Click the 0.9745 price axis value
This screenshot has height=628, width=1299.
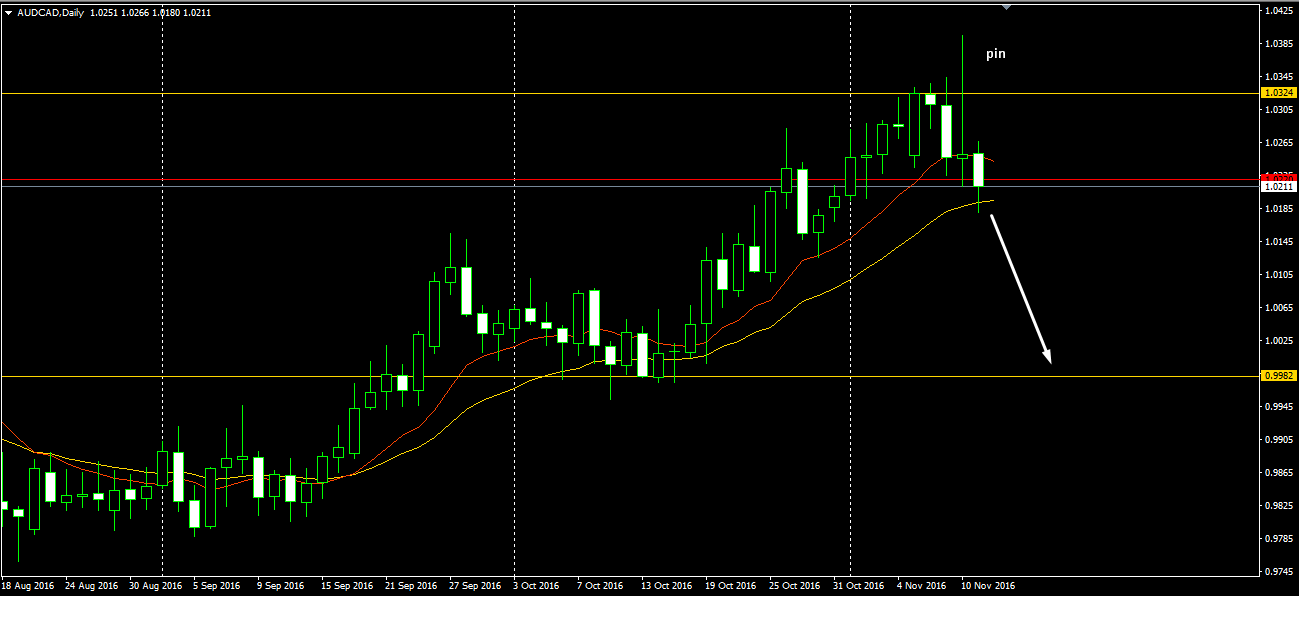(x=1279, y=572)
